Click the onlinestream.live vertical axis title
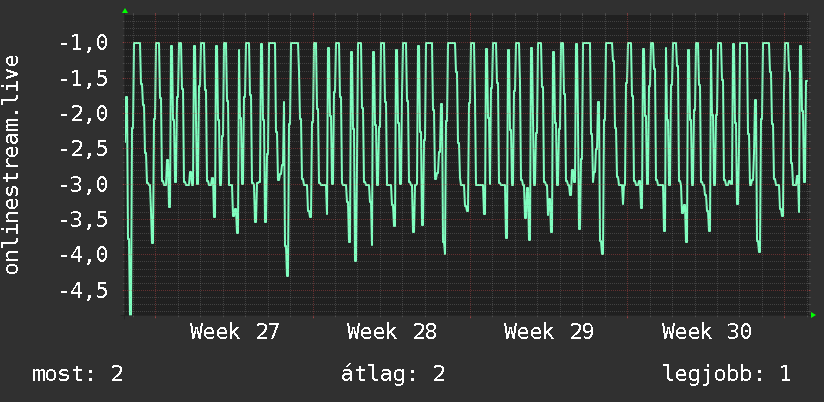Screen dimensions: 824x402 tap(12, 164)
